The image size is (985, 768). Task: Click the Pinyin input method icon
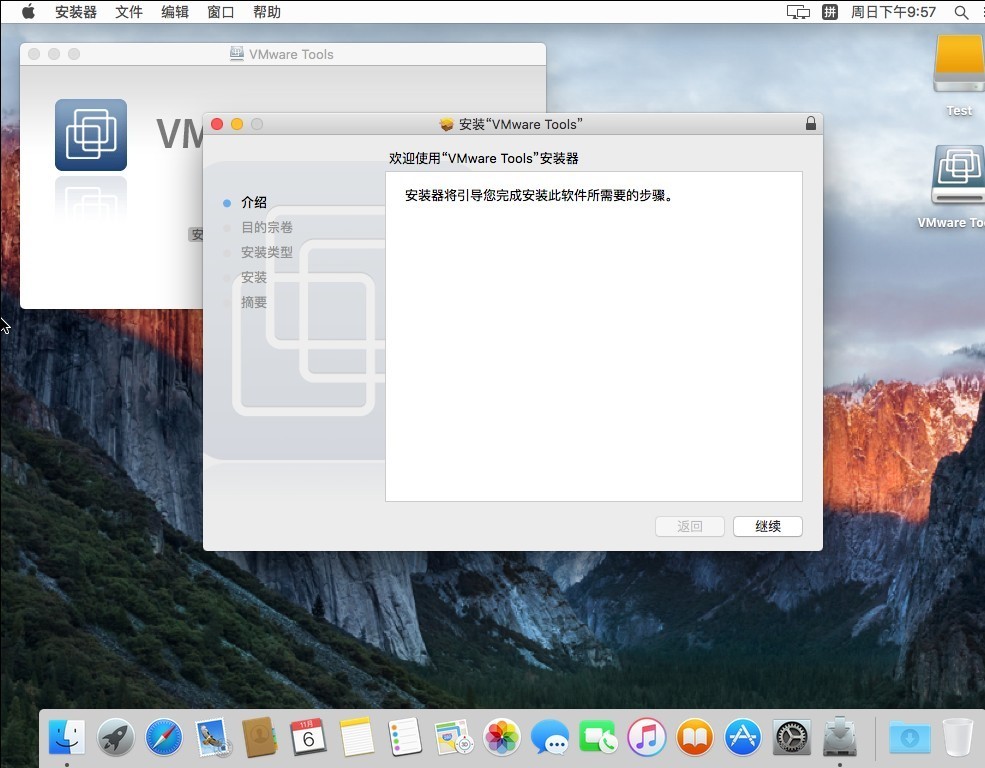[829, 12]
